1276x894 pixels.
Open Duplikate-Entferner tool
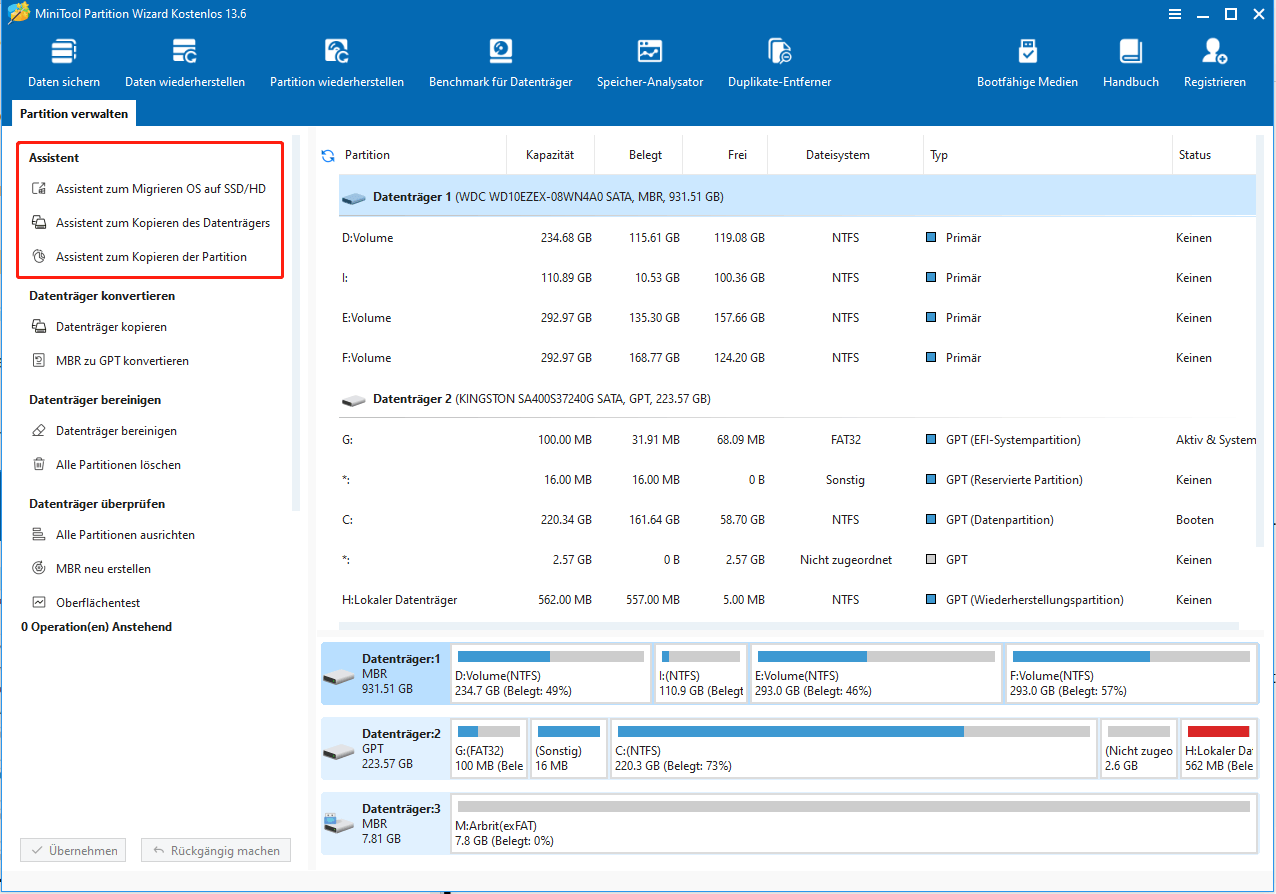pyautogui.click(x=780, y=64)
